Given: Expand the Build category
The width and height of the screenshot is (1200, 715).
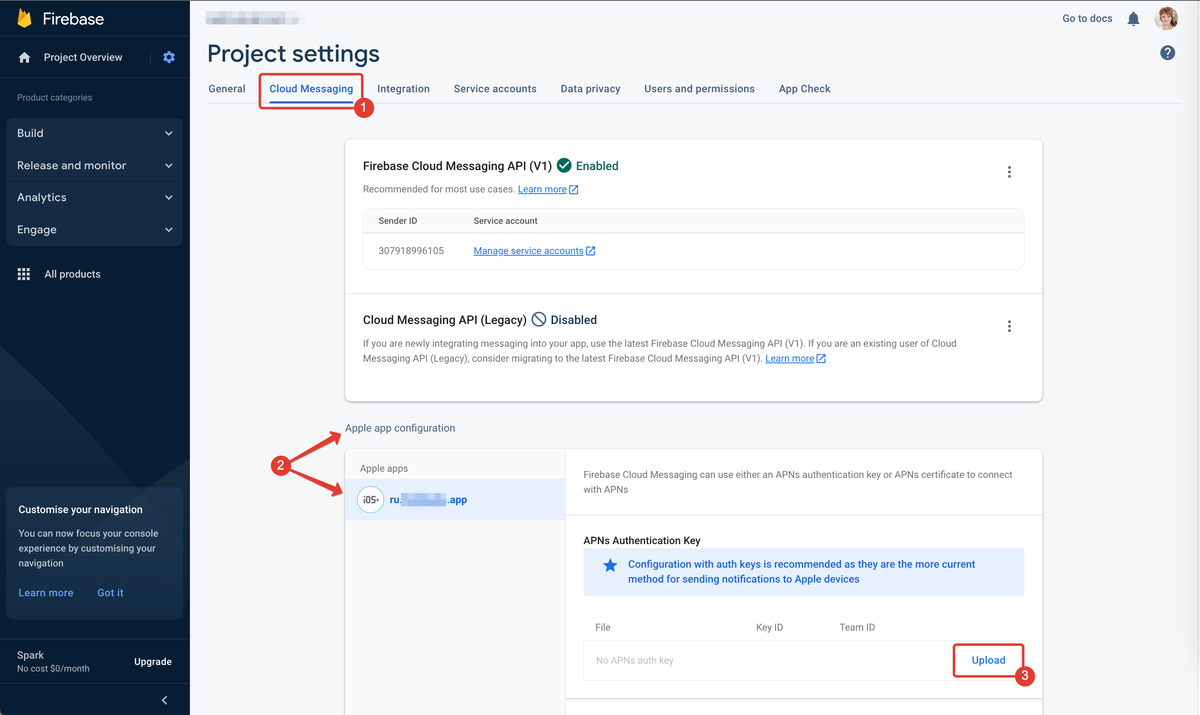Looking at the screenshot, I should (x=94, y=133).
